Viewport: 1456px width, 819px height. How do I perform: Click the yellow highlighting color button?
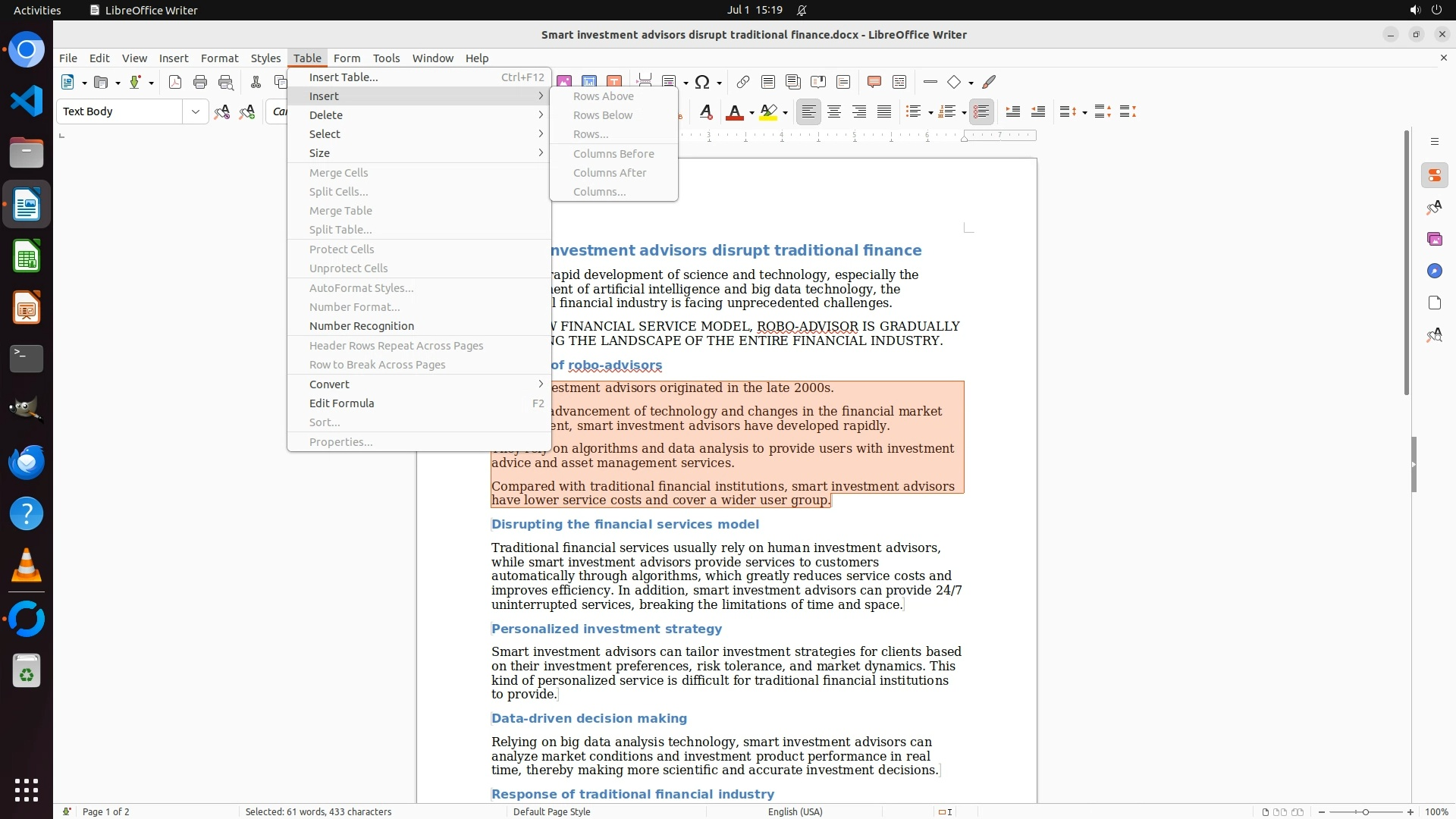[x=768, y=112]
